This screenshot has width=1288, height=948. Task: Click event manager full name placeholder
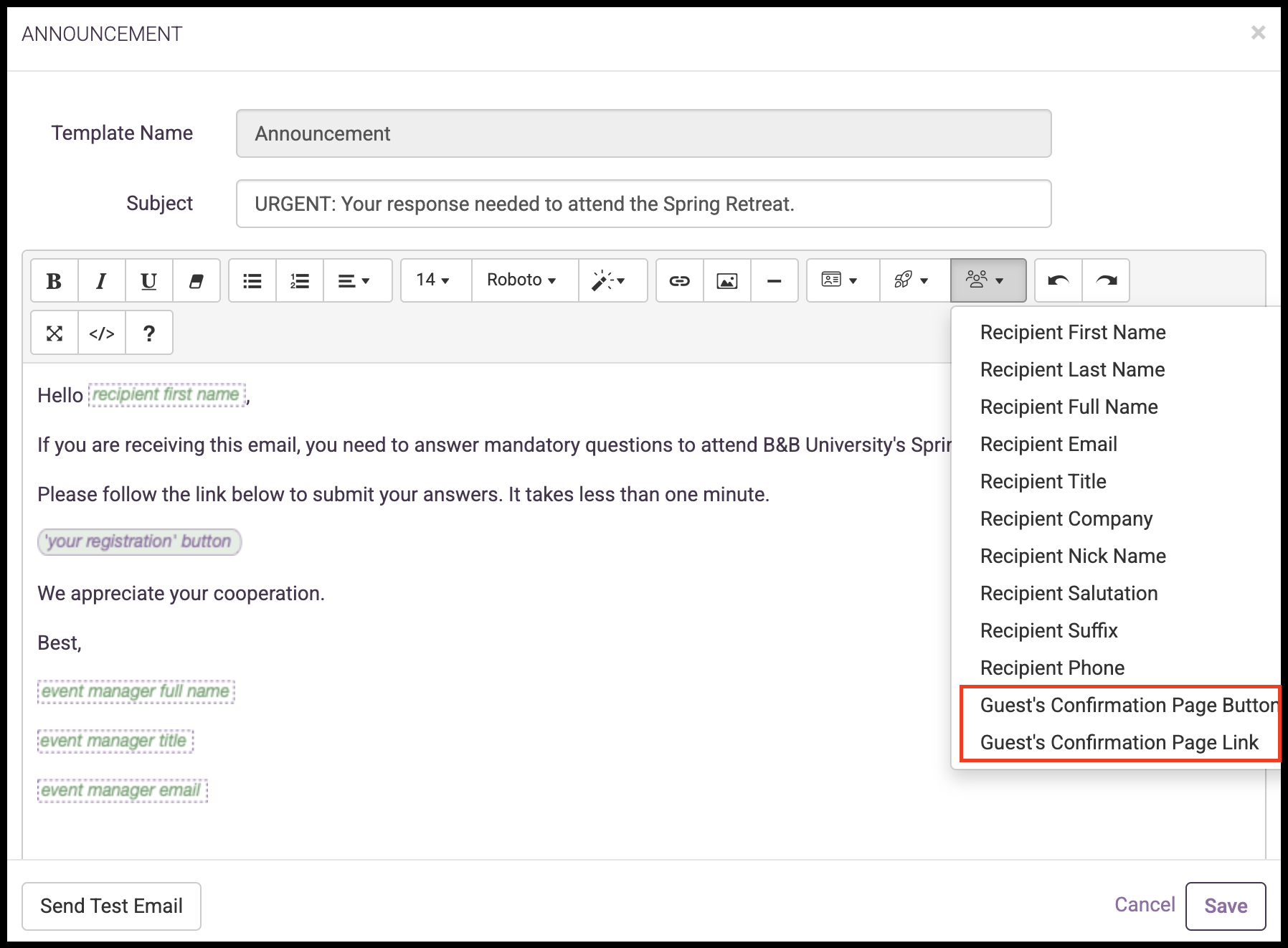[x=136, y=691]
